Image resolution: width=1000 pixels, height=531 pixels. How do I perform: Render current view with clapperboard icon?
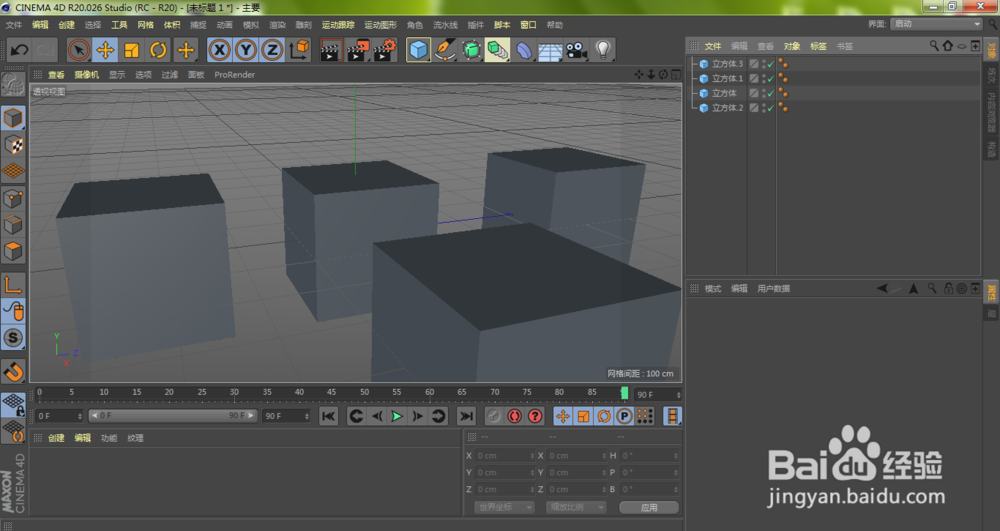331,50
